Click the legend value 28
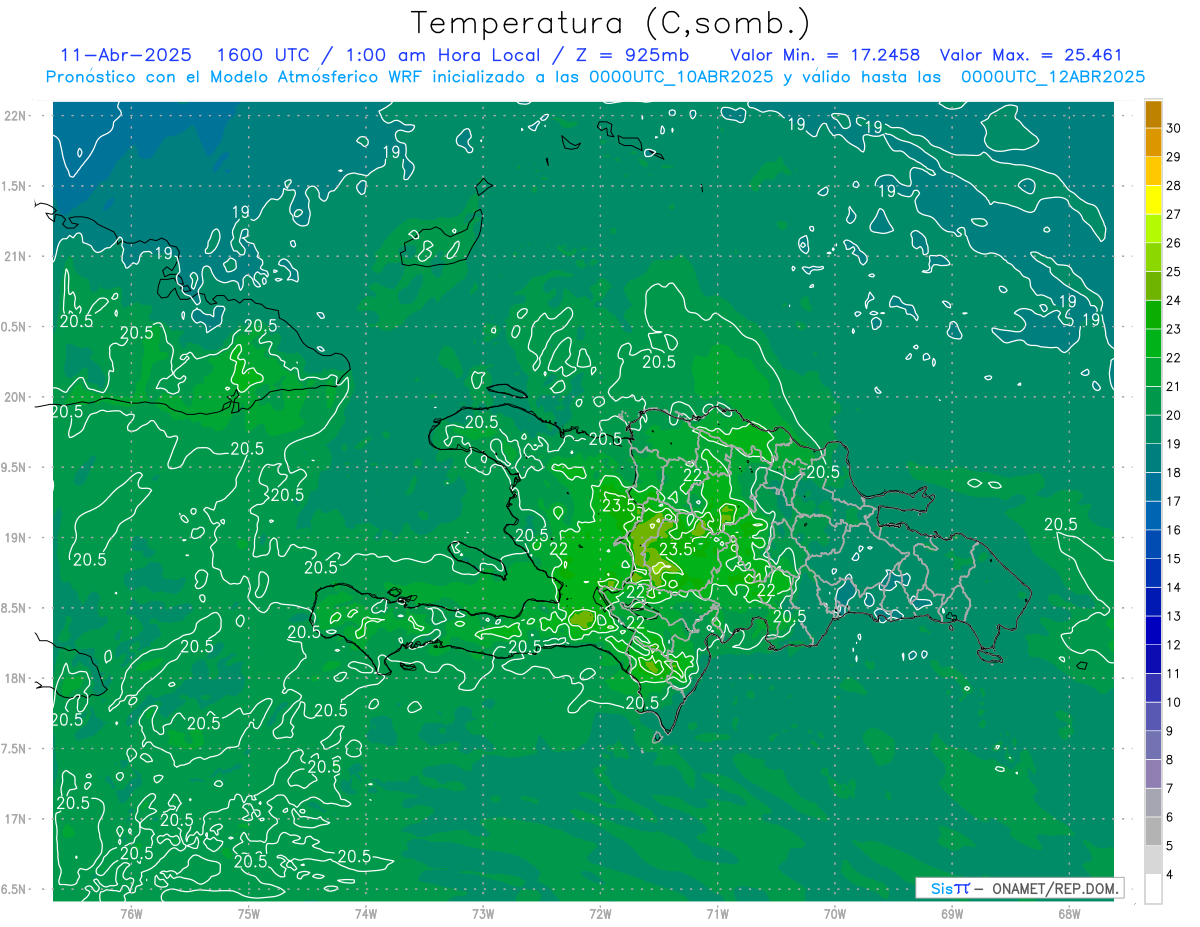This screenshot has height=927, width=1200. click(1174, 185)
